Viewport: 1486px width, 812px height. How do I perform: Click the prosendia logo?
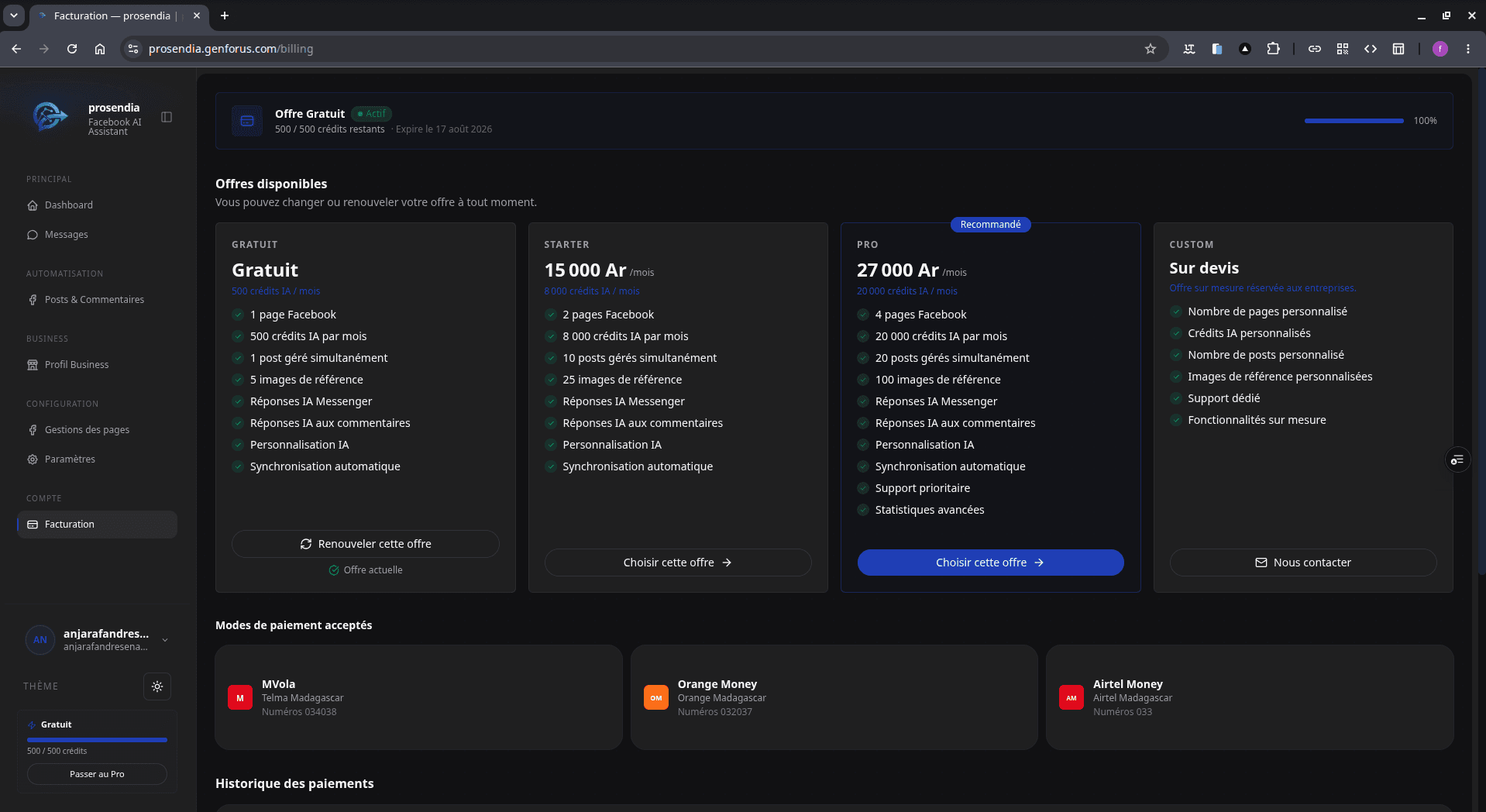pos(51,117)
